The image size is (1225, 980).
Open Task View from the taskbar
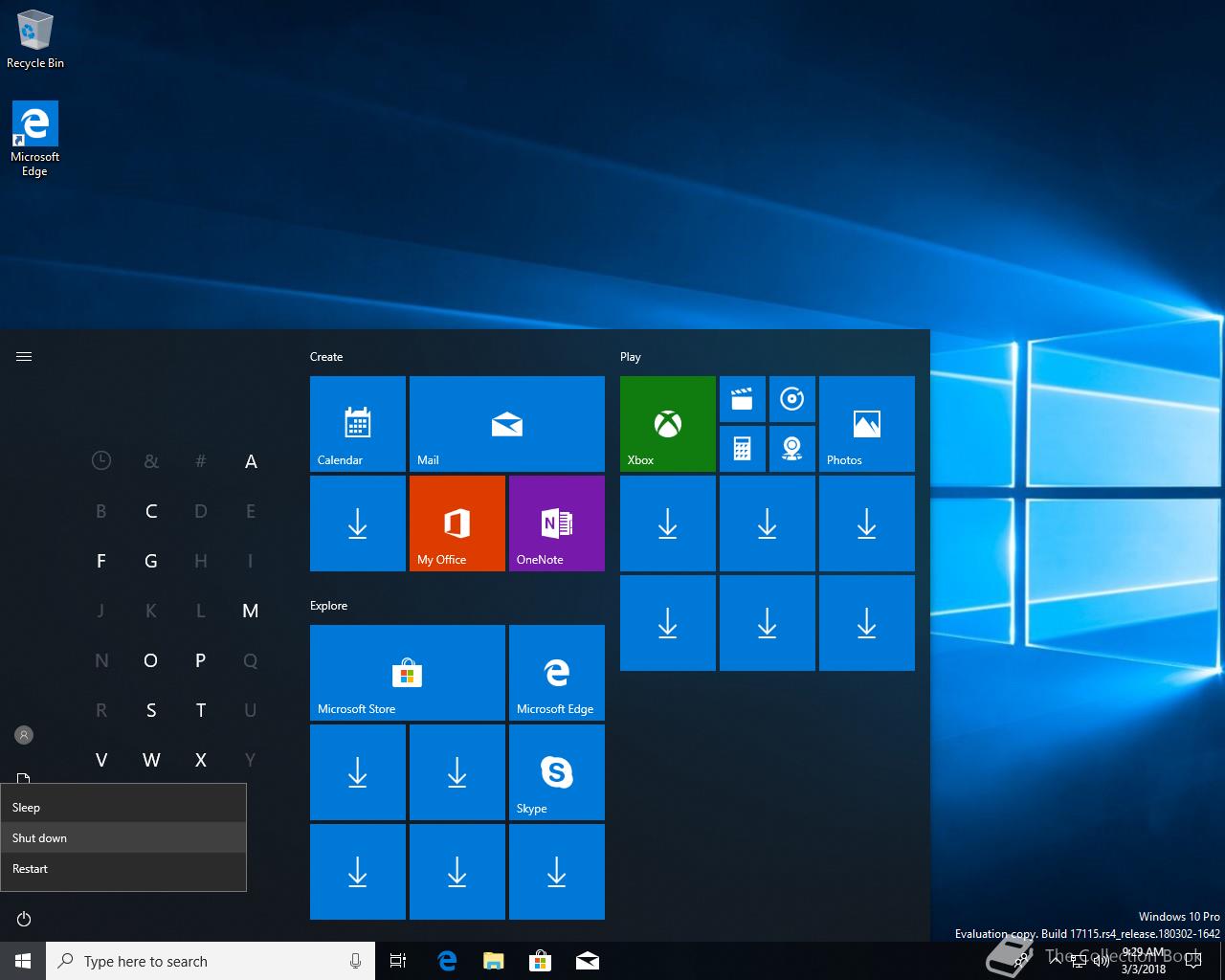point(398,961)
